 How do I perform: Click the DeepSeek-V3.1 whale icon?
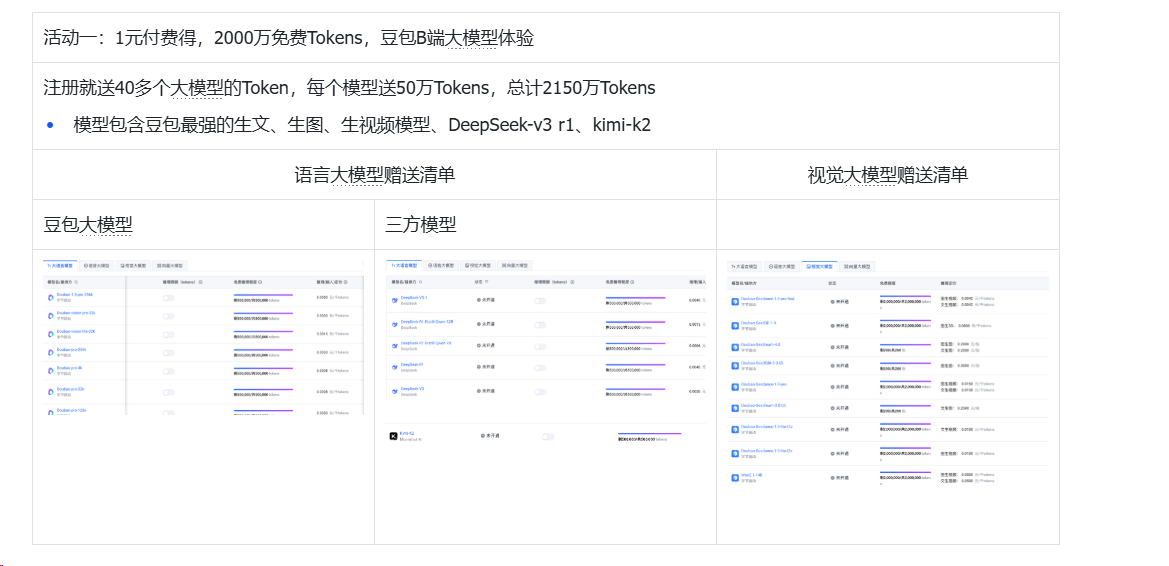394,301
